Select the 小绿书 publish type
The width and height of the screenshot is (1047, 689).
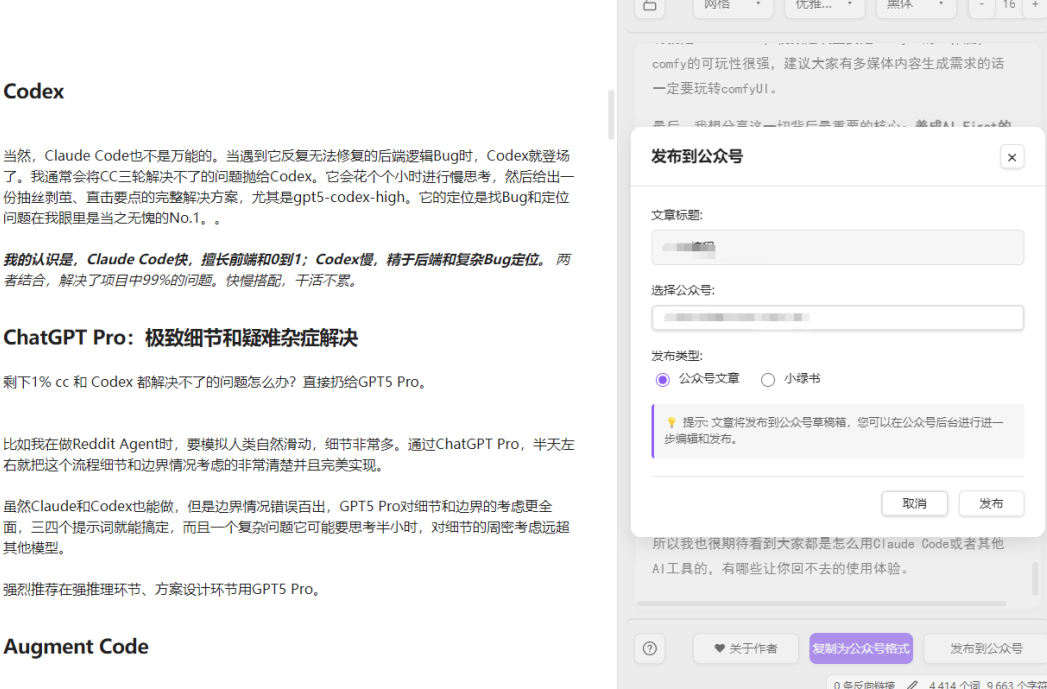[767, 380]
